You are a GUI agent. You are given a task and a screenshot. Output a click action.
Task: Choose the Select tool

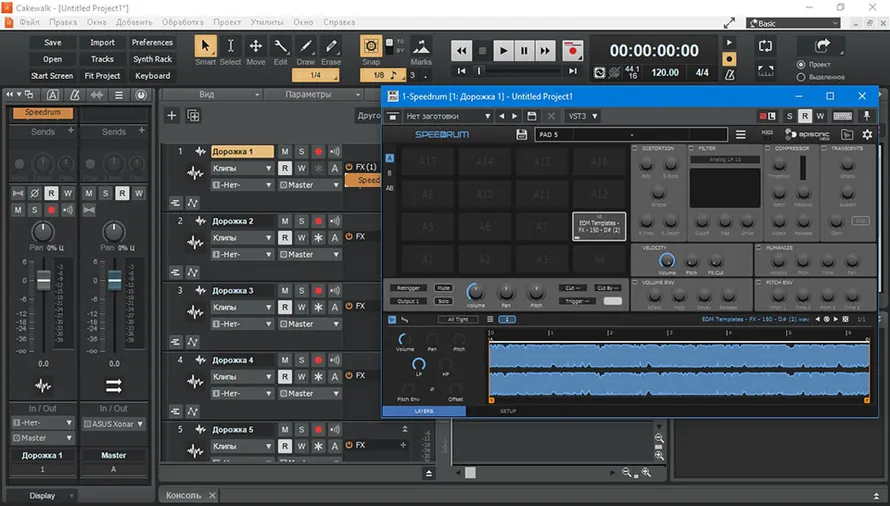[x=230, y=46]
